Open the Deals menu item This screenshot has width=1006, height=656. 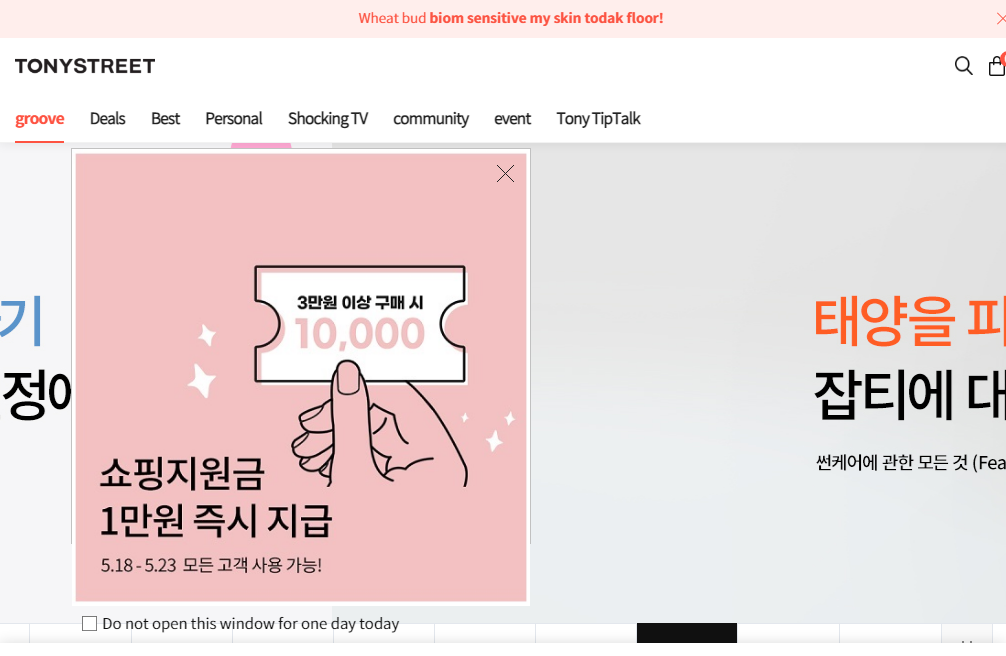coord(107,119)
